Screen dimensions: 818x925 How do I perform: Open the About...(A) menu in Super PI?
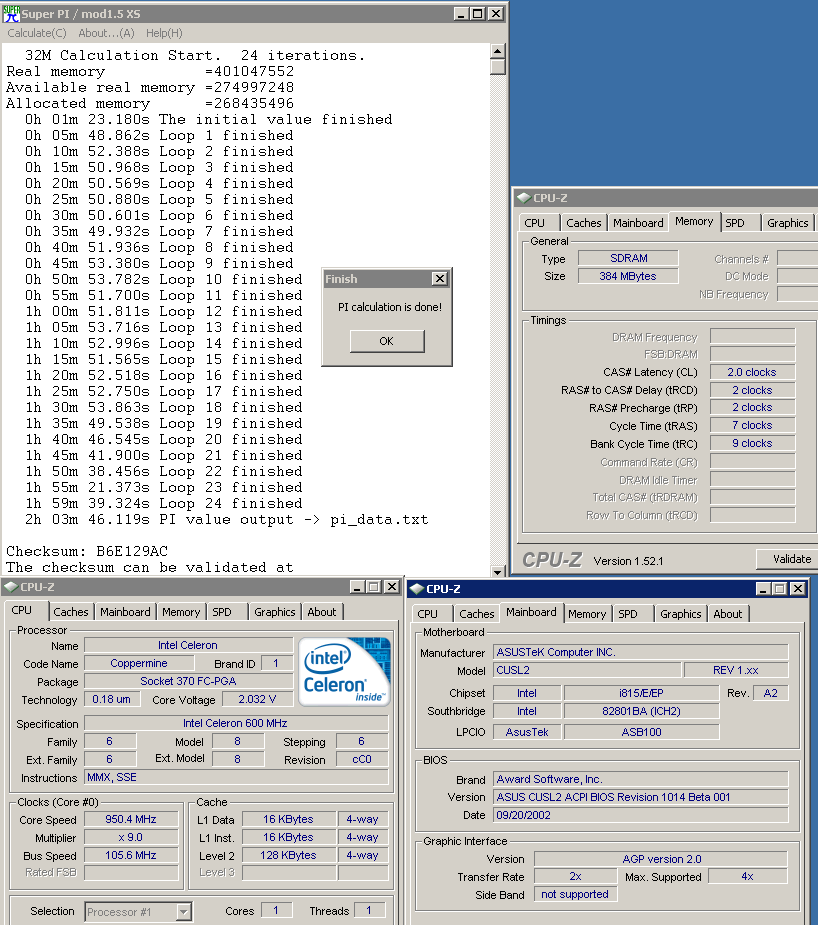[106, 33]
